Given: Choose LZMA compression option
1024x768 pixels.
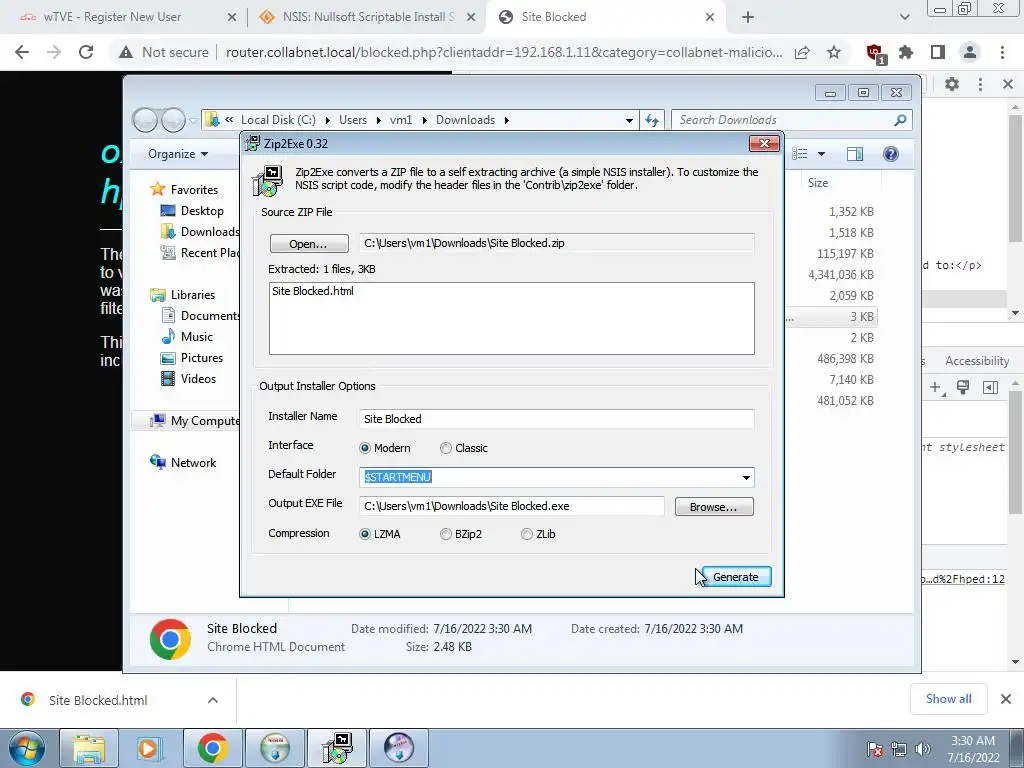Looking at the screenshot, I should [365, 534].
